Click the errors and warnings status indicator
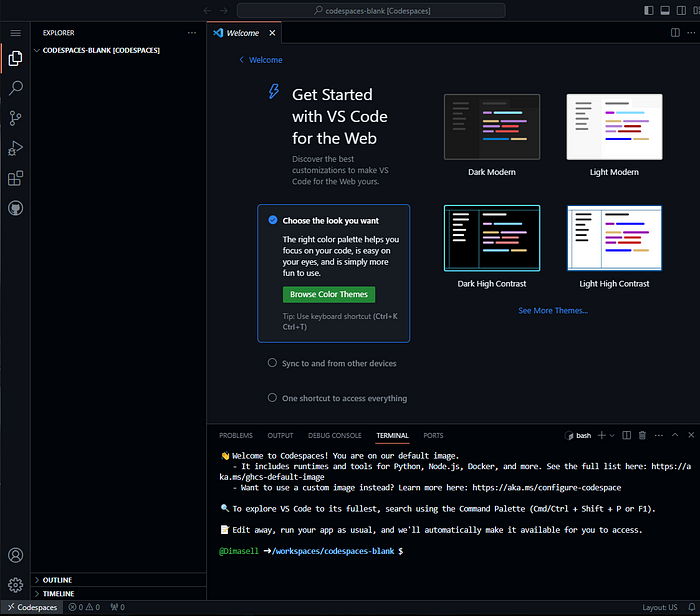 pos(84,607)
